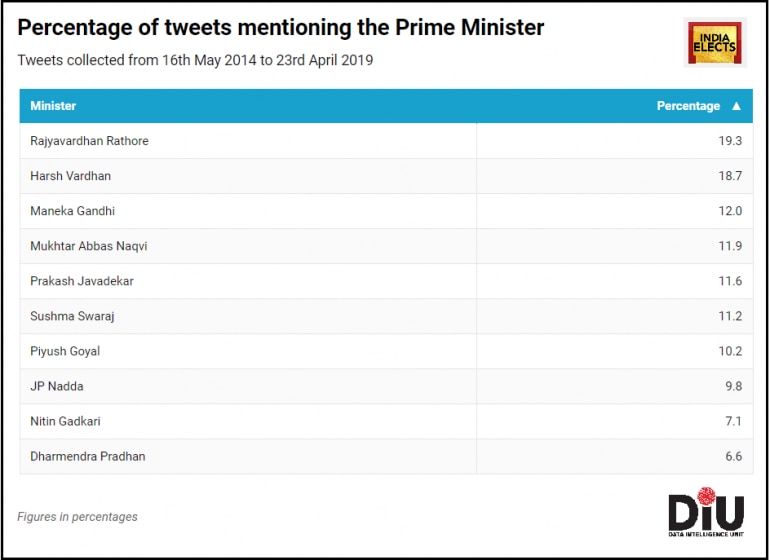770x560 pixels.
Task: Click the Mukhtar Abbas Naqvi entry
Action: coord(88,246)
